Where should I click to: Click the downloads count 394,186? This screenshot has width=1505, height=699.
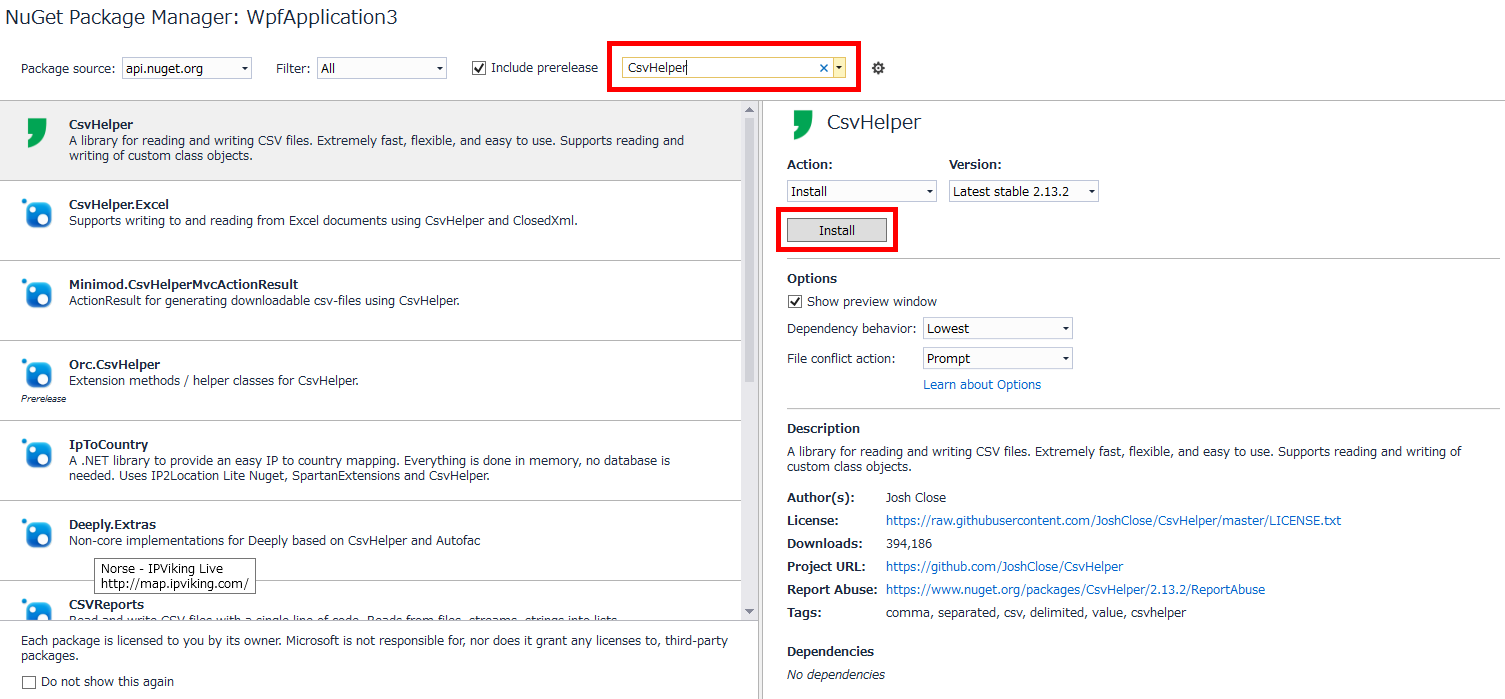click(909, 544)
